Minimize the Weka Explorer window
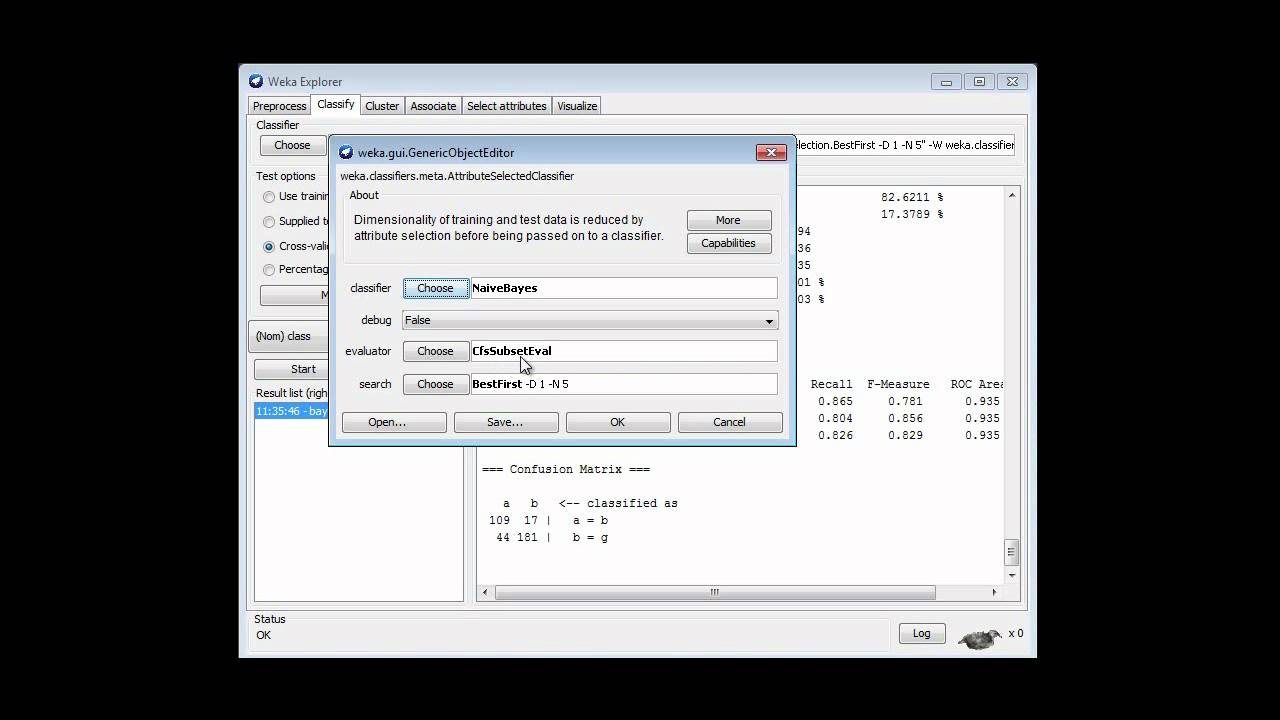 click(x=946, y=82)
